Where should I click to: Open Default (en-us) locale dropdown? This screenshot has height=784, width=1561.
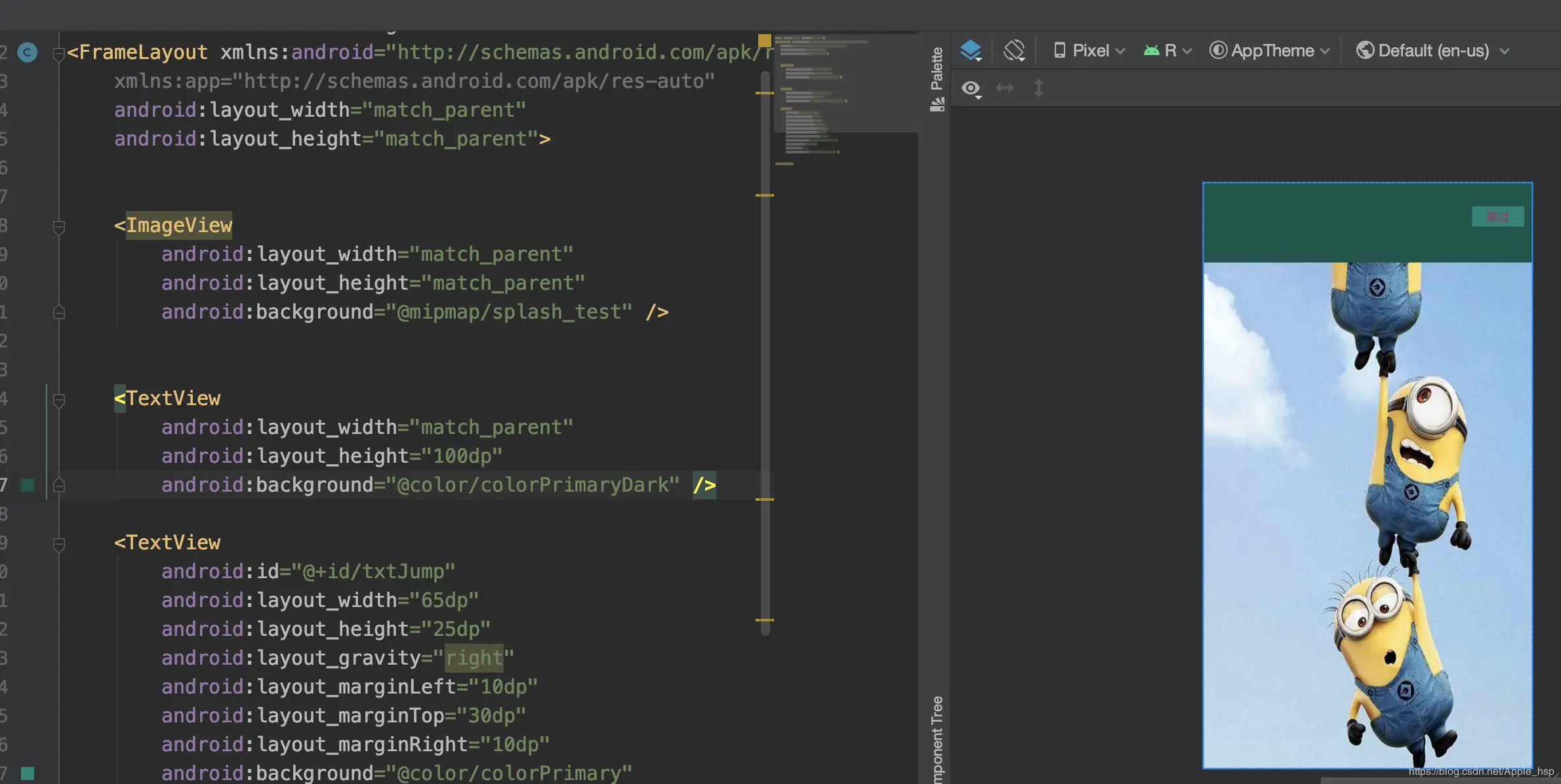pos(1433,50)
